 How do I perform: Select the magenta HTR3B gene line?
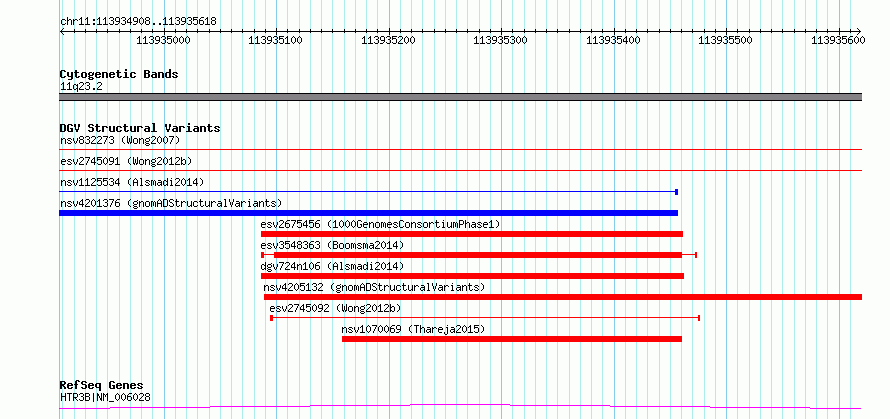tap(460, 407)
